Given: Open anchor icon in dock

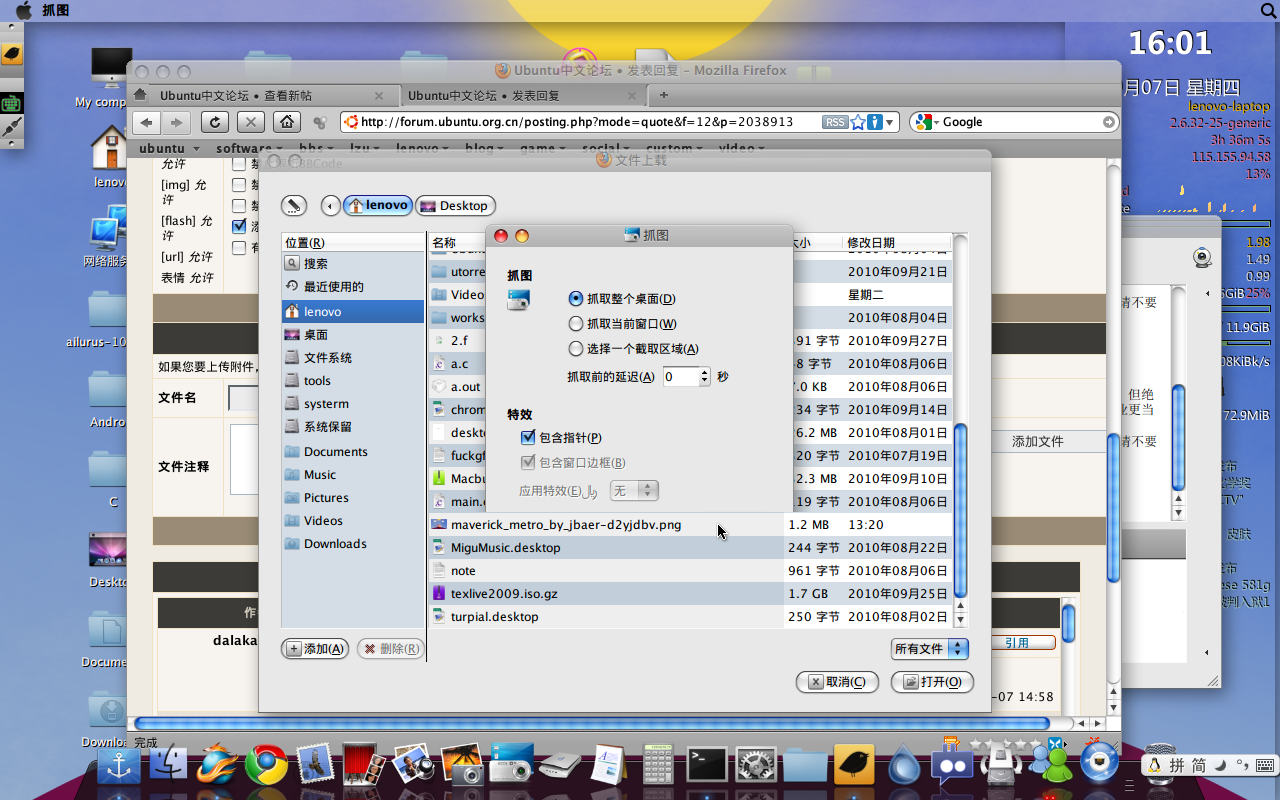Looking at the screenshot, I should pos(120,766).
